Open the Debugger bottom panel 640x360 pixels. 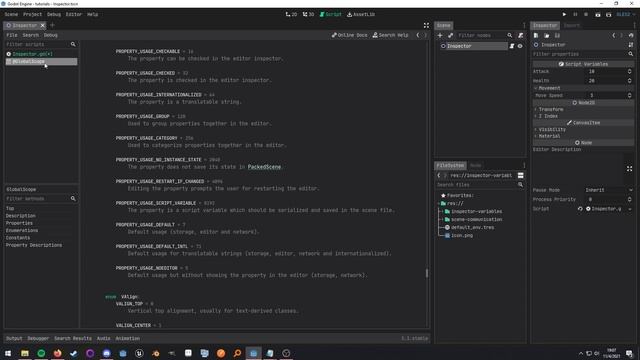click(x=38, y=338)
